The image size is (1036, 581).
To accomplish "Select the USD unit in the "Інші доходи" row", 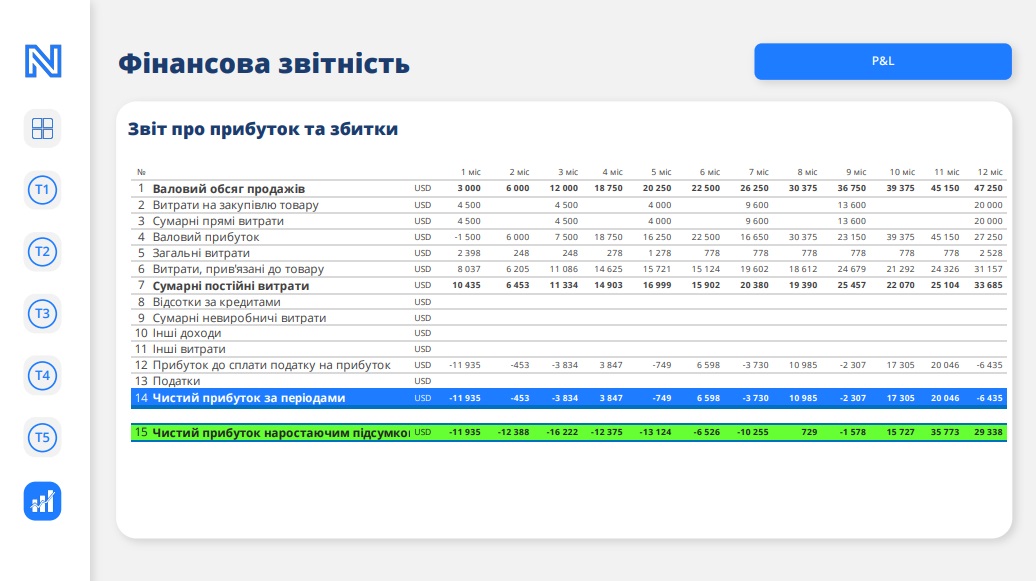I will (x=423, y=334).
